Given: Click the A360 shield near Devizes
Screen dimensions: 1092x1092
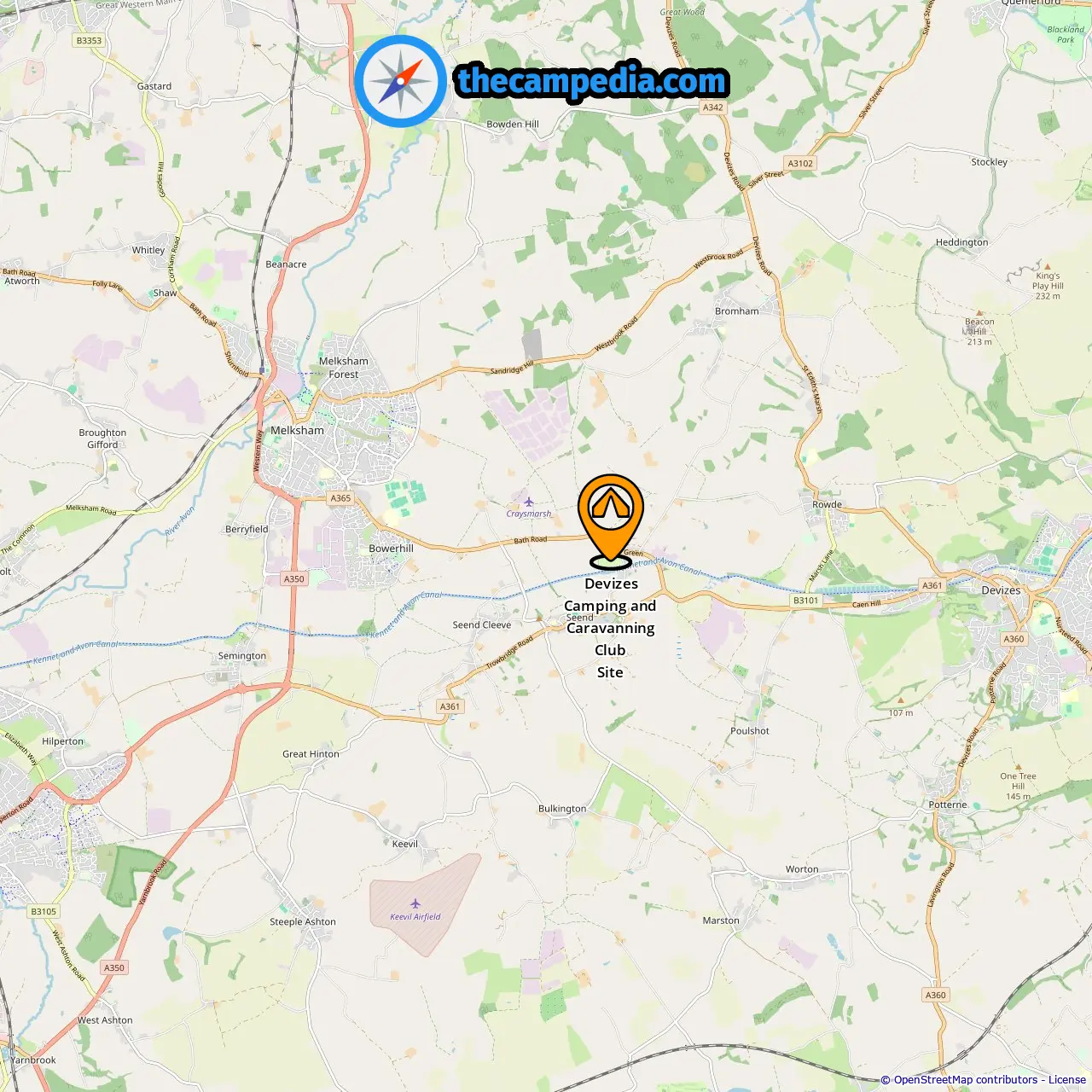Looking at the screenshot, I should click(1014, 639).
